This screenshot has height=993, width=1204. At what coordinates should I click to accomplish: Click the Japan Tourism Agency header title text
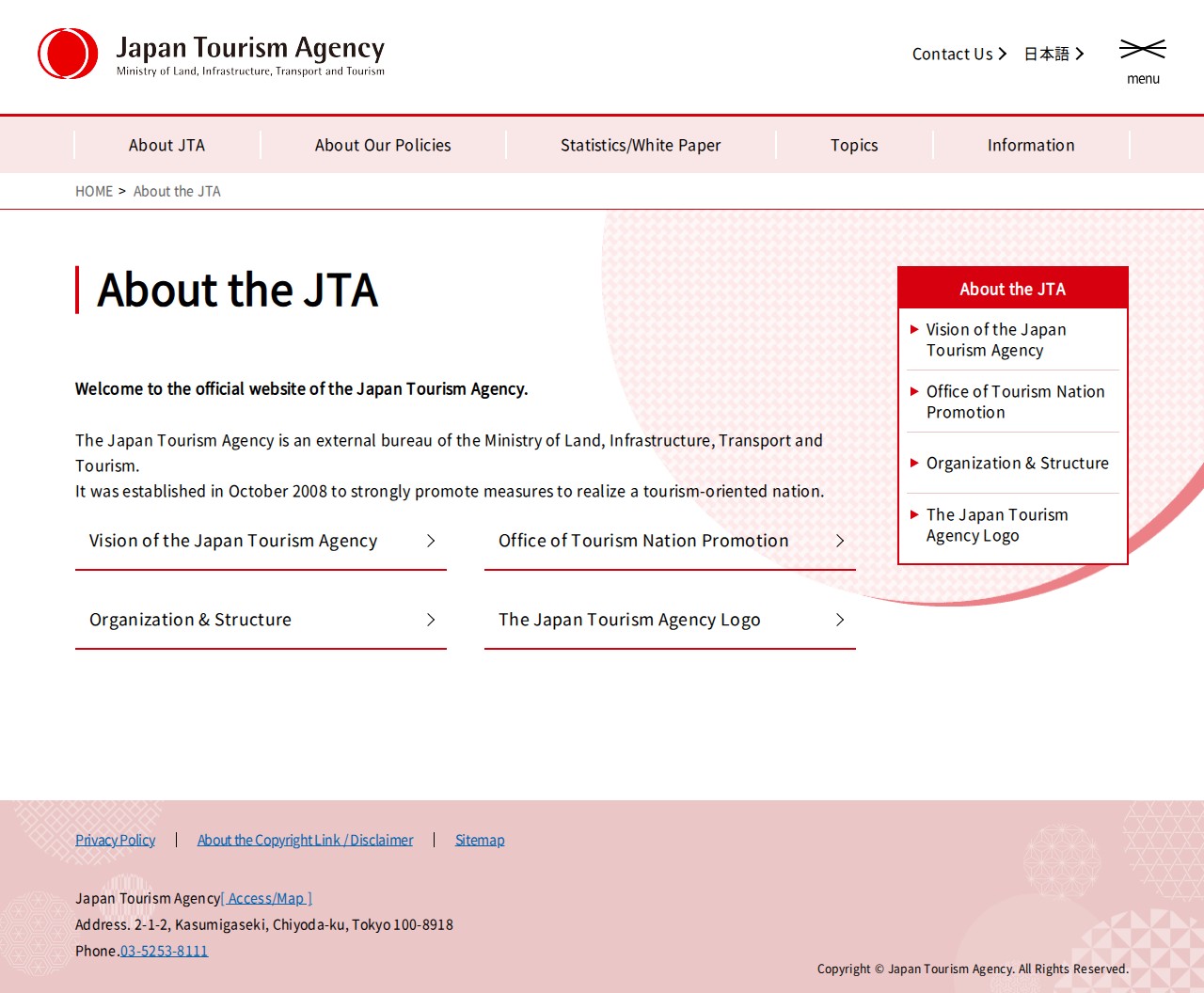[250, 47]
